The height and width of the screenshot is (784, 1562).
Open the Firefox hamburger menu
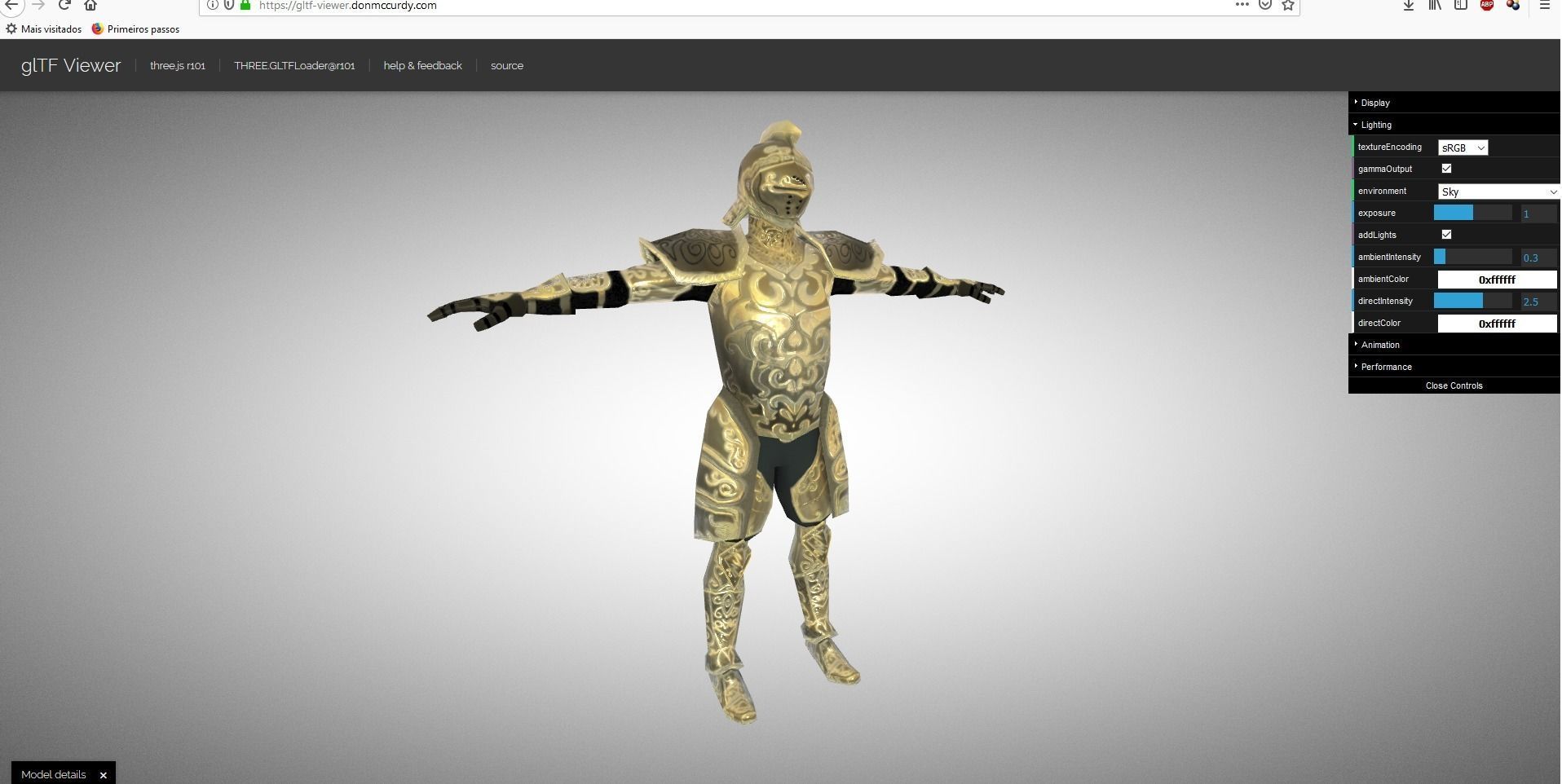(x=1544, y=6)
